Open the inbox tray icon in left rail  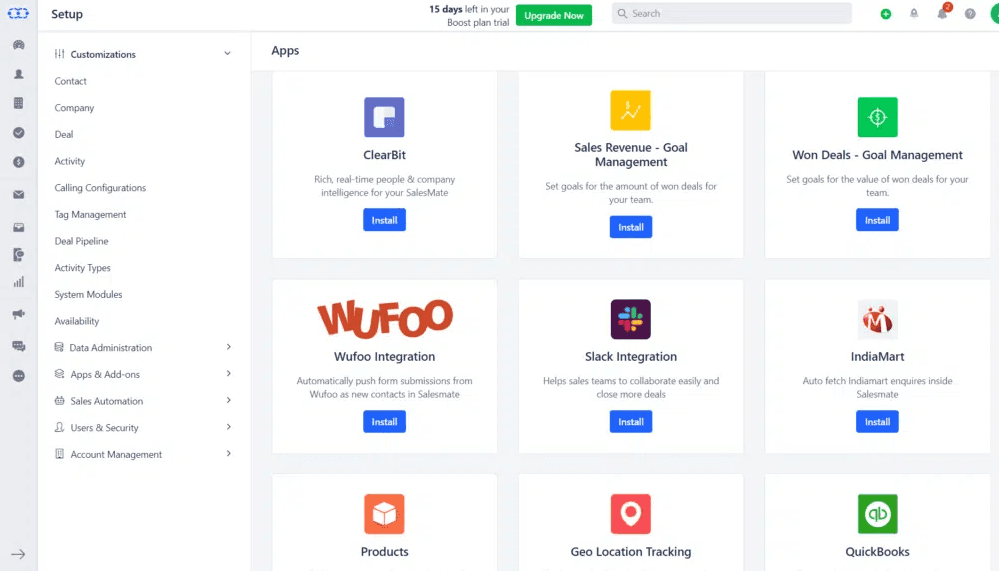pos(18,227)
